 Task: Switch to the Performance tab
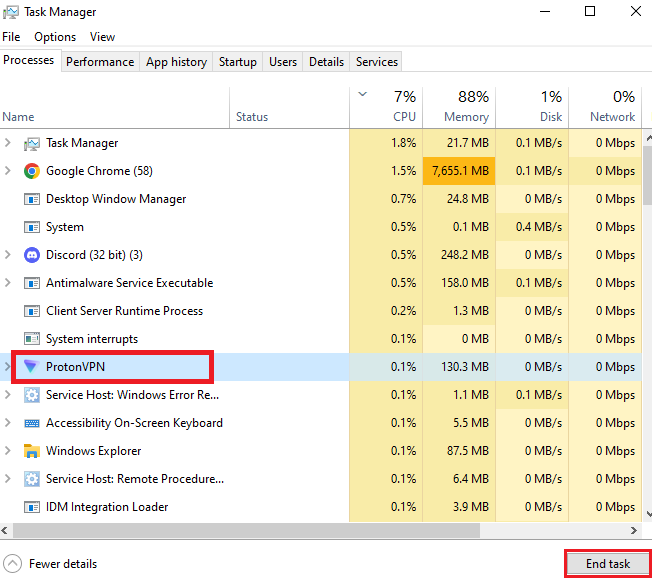point(99,62)
